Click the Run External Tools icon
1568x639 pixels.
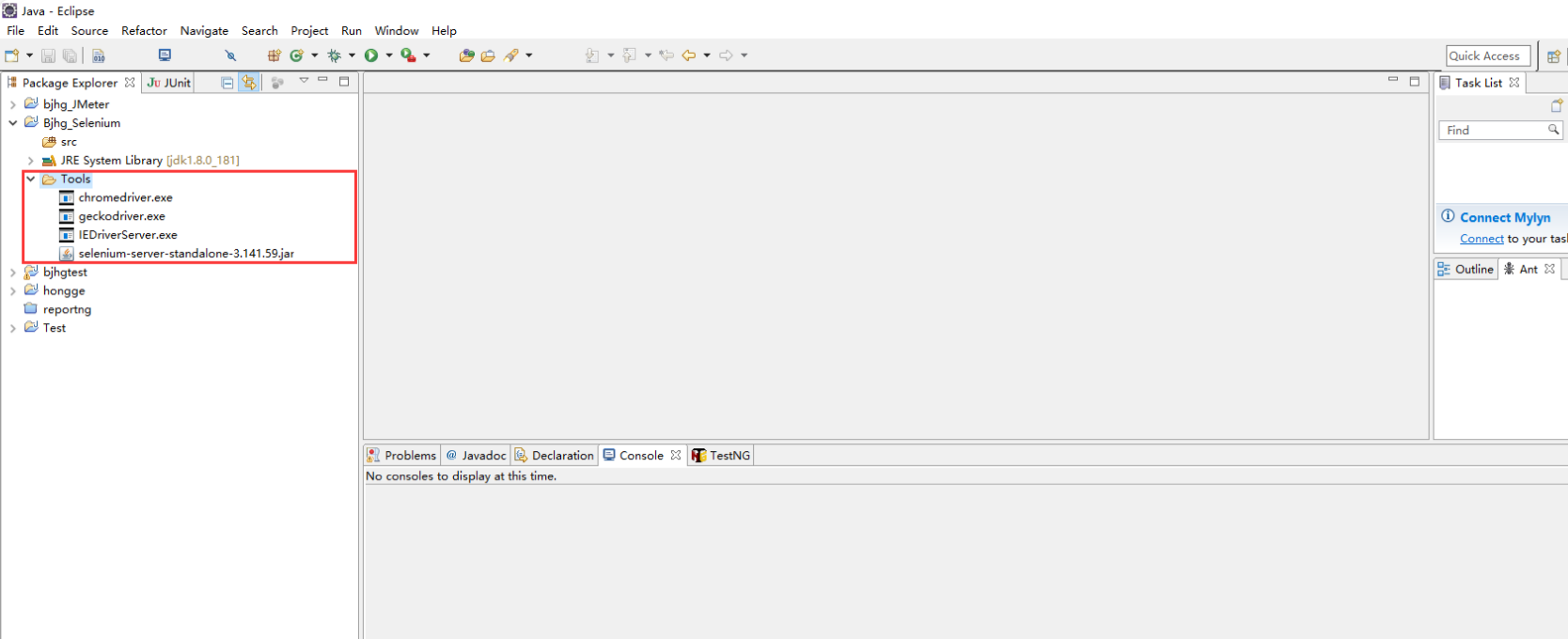[x=408, y=55]
